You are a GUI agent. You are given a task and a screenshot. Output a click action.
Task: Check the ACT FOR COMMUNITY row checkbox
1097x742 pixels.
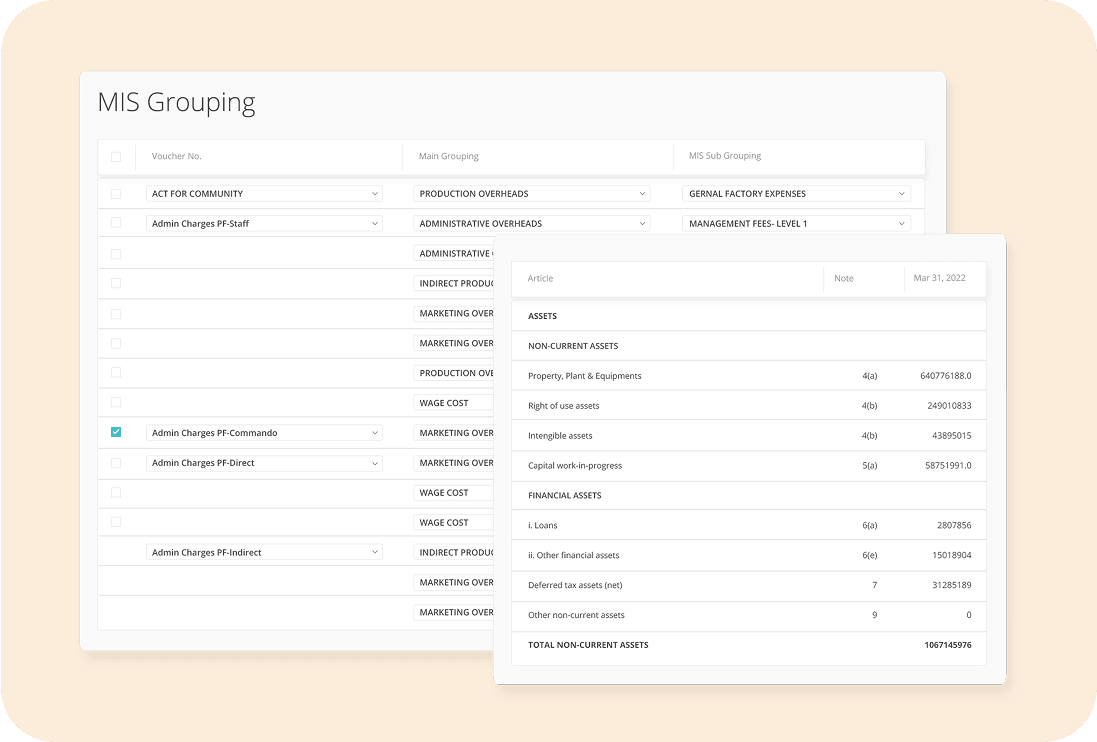pos(116,194)
